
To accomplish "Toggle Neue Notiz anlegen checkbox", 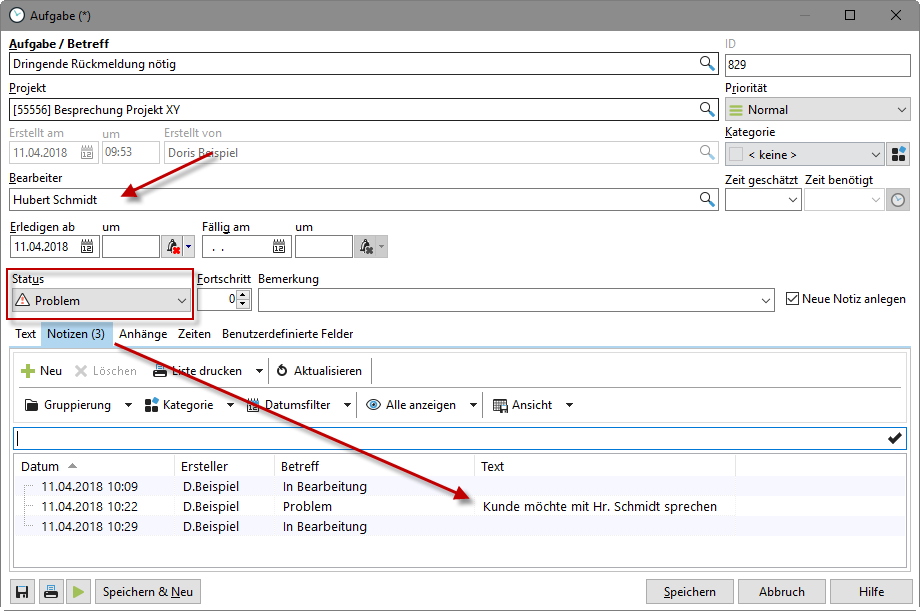I will [793, 299].
